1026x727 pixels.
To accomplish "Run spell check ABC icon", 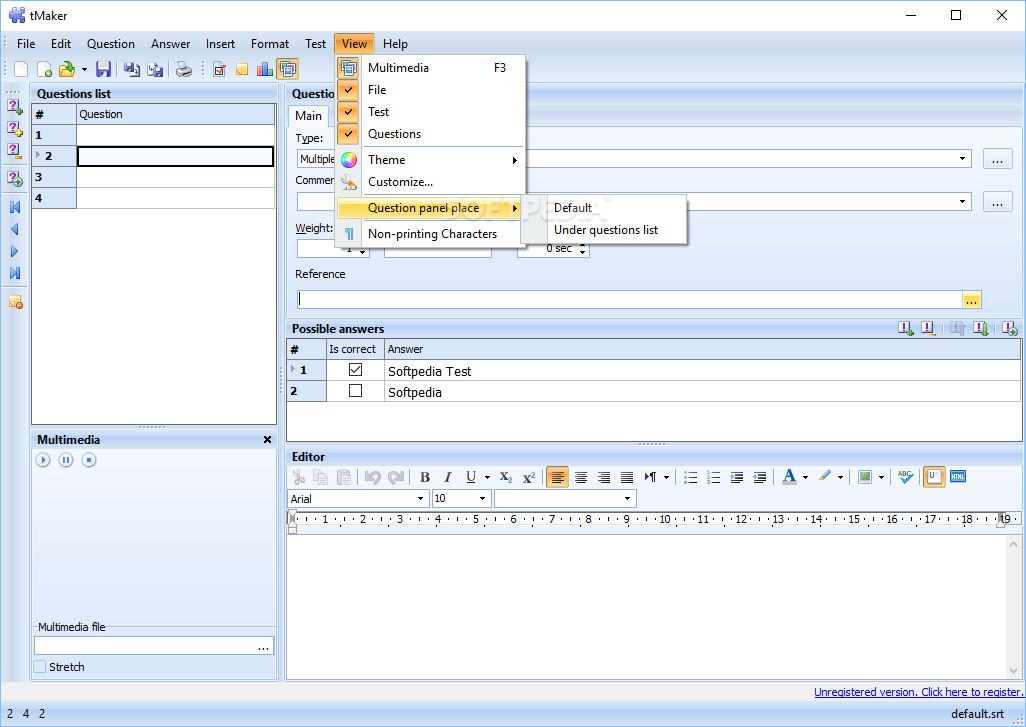I will coord(906,477).
